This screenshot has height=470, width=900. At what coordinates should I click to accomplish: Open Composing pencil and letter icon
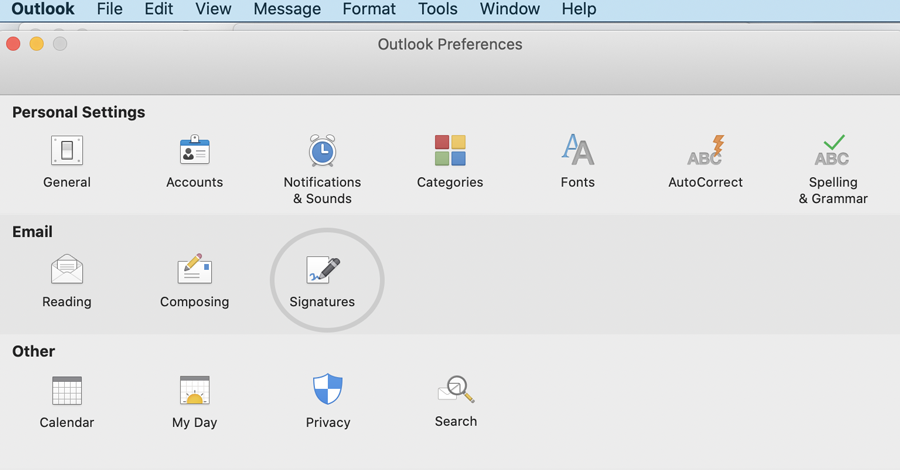[195, 269]
